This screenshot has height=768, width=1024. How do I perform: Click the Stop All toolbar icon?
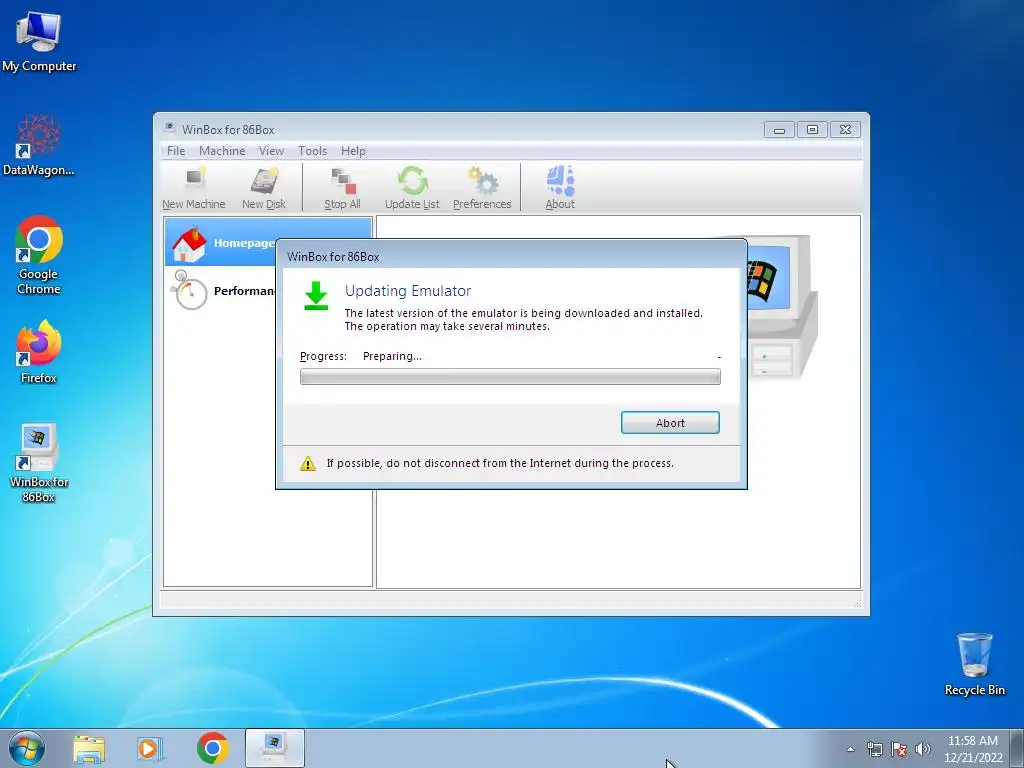[342, 188]
